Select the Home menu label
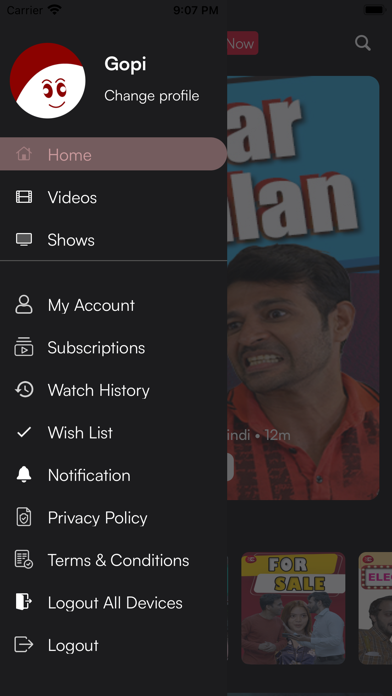Image resolution: width=392 pixels, height=696 pixels. (70, 154)
